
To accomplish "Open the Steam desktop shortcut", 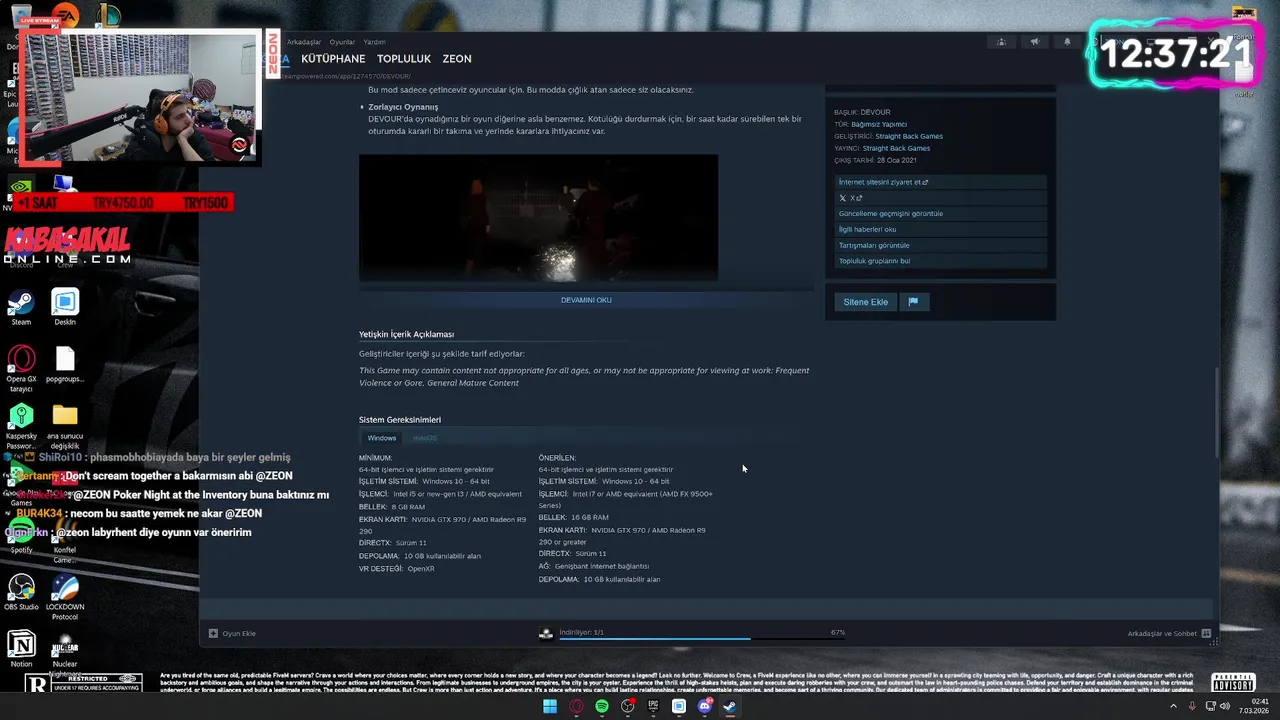I will coord(21,307).
